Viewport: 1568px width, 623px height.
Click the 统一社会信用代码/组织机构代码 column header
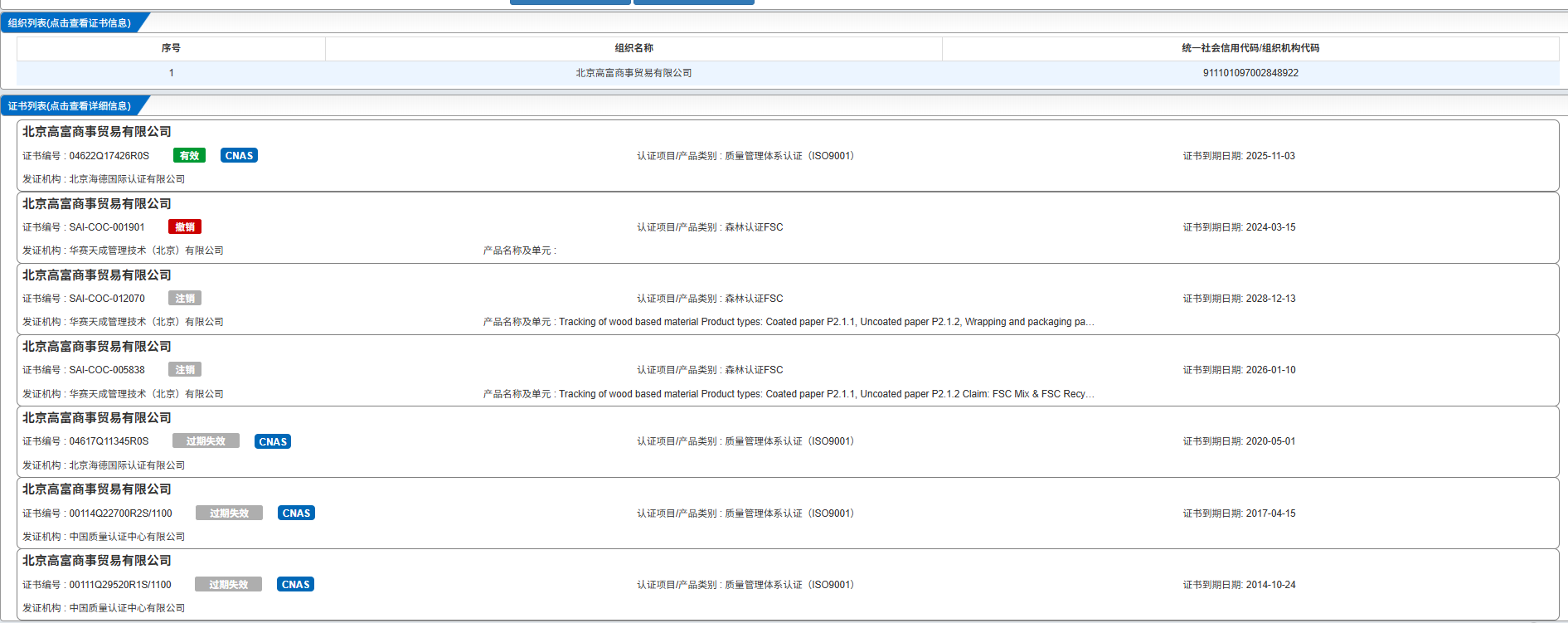[x=1250, y=48]
